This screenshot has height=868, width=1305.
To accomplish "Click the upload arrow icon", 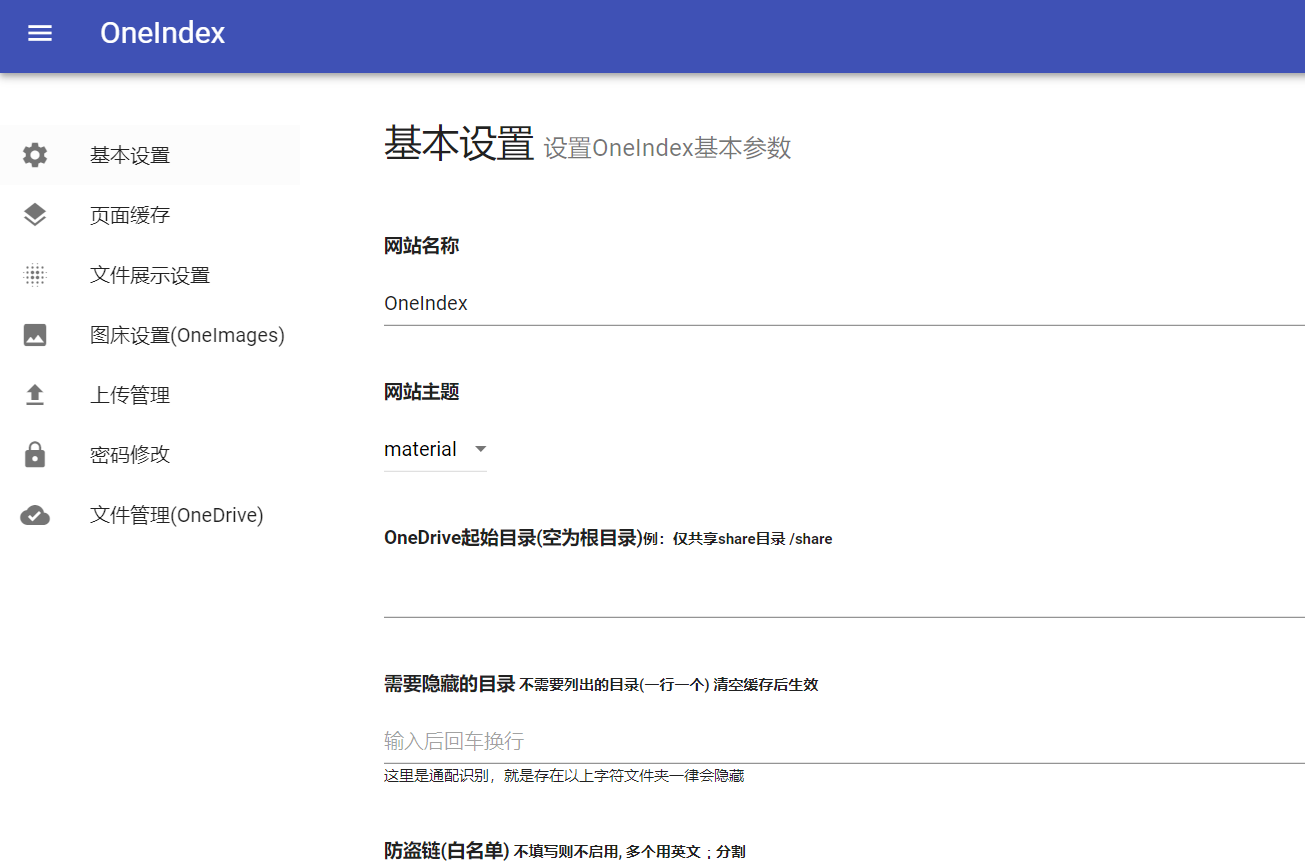I will pyautogui.click(x=35, y=395).
